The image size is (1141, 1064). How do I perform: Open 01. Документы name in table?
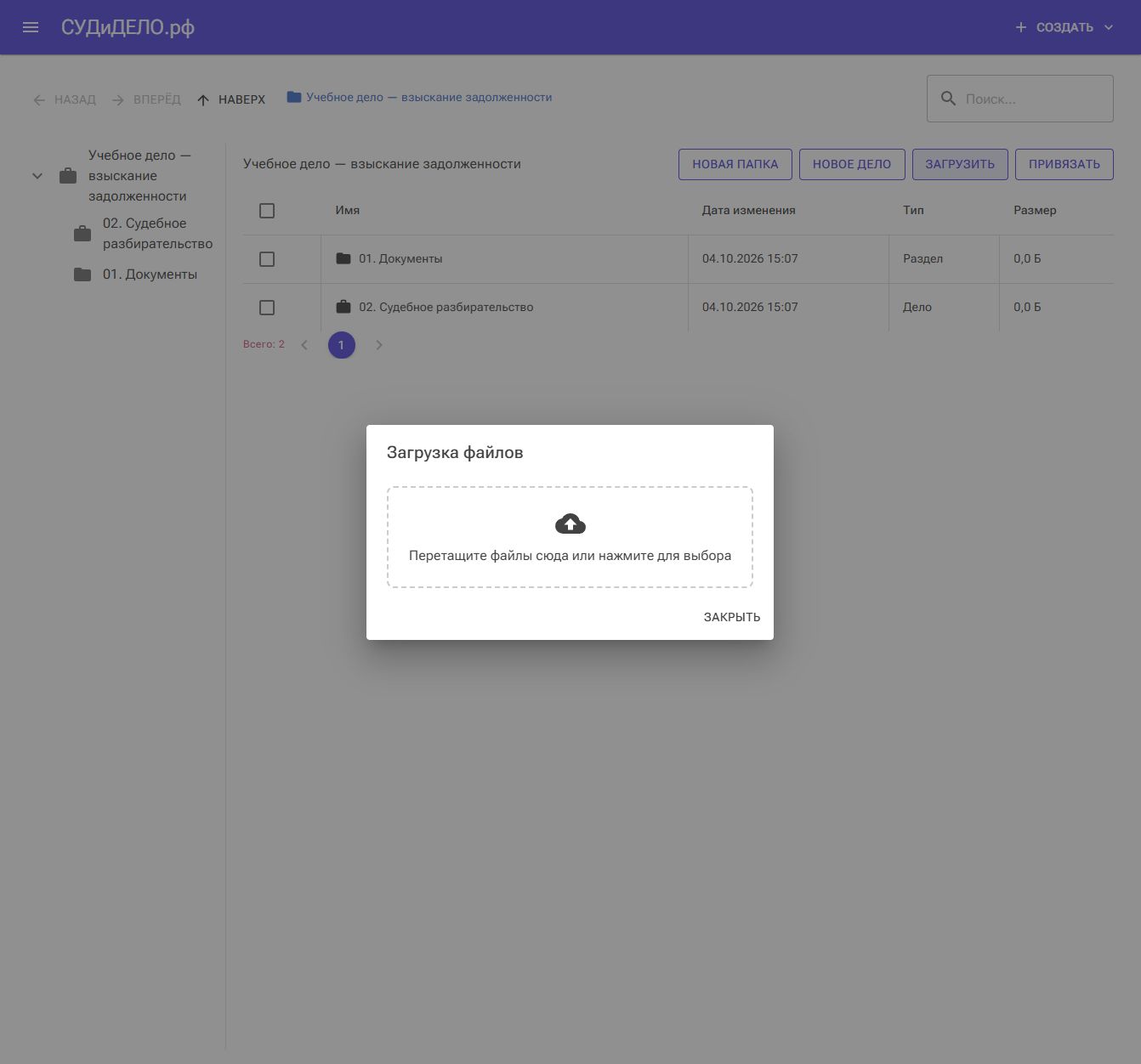tap(400, 258)
